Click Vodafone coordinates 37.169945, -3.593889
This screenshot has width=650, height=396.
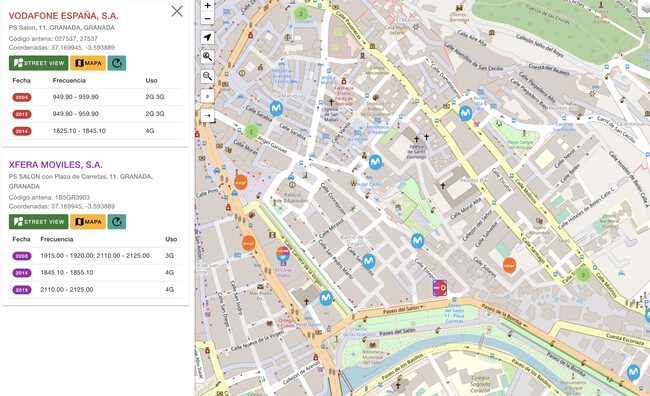pos(62,48)
